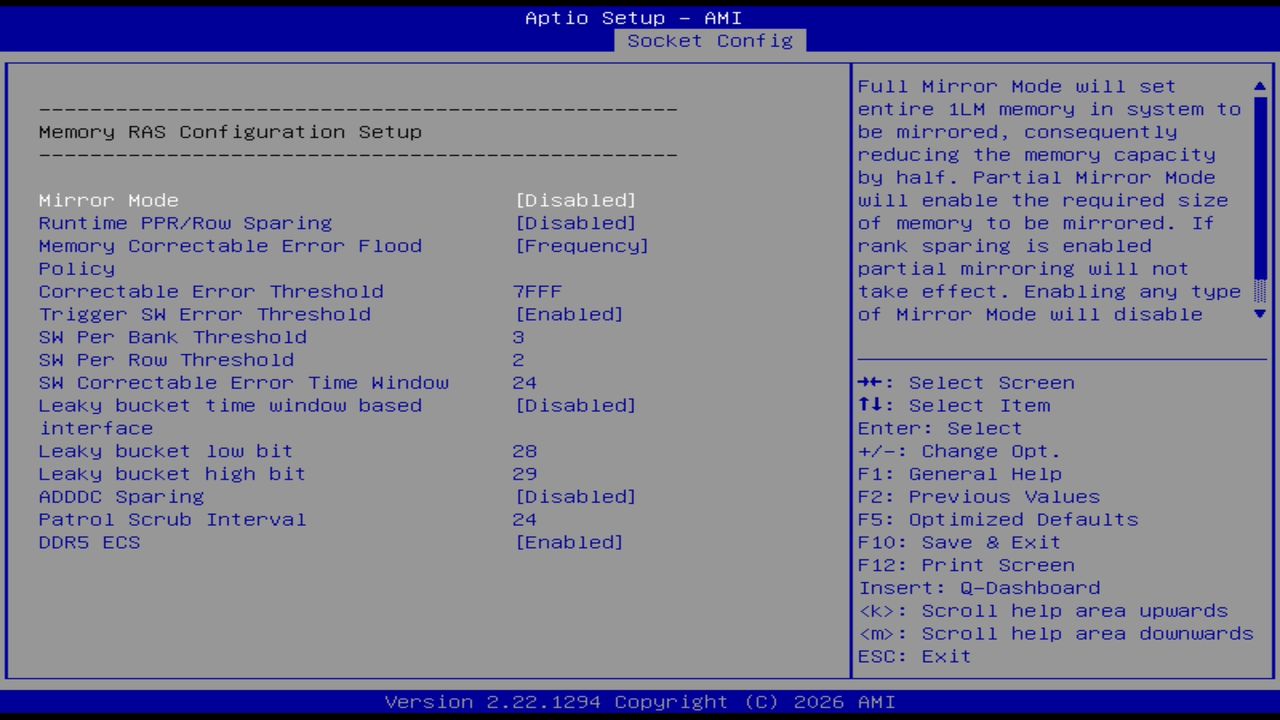The width and height of the screenshot is (1280, 720).
Task: Select the SW Per Bank Threshold field
Action: 172,337
